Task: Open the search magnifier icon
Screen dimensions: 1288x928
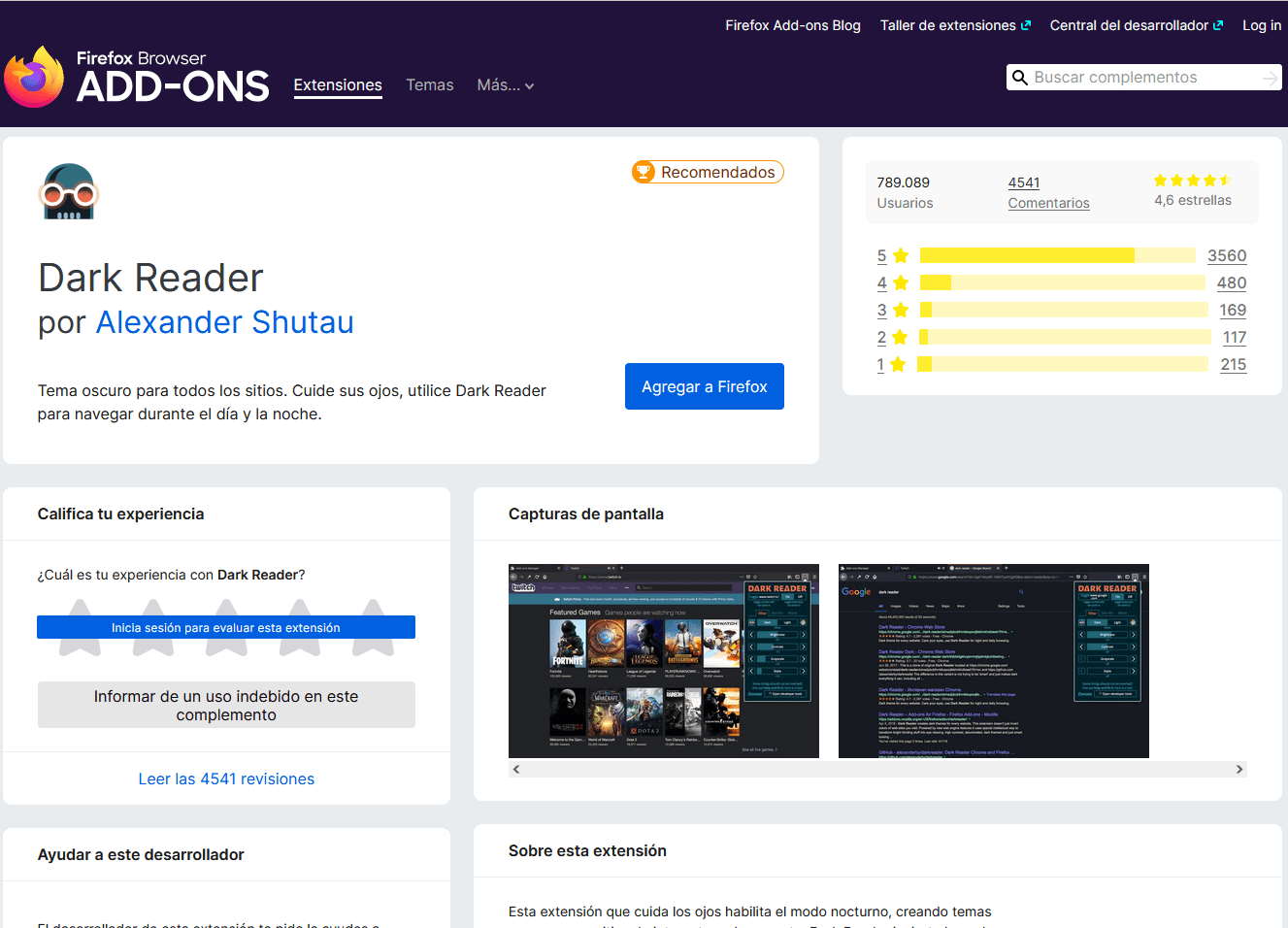Action: coord(1021,77)
